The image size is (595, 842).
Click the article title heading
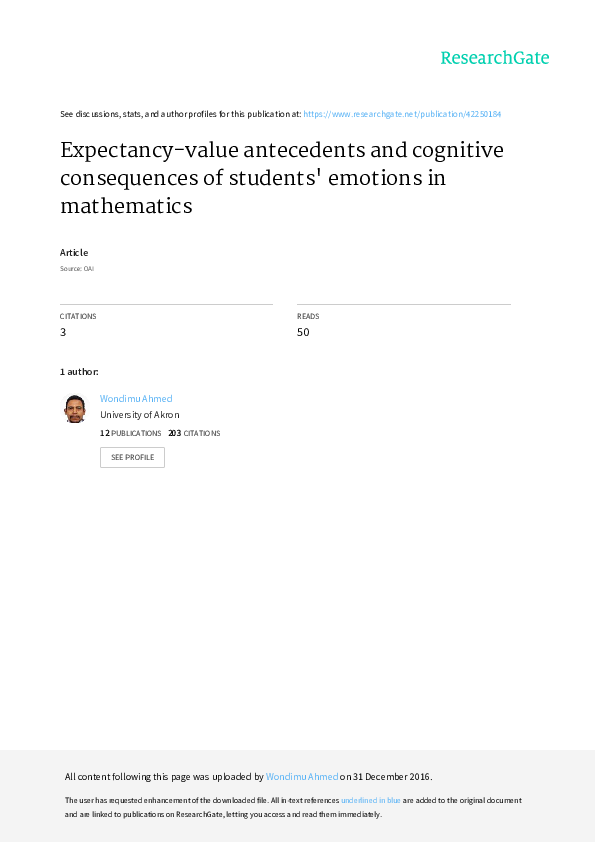[x=282, y=178]
